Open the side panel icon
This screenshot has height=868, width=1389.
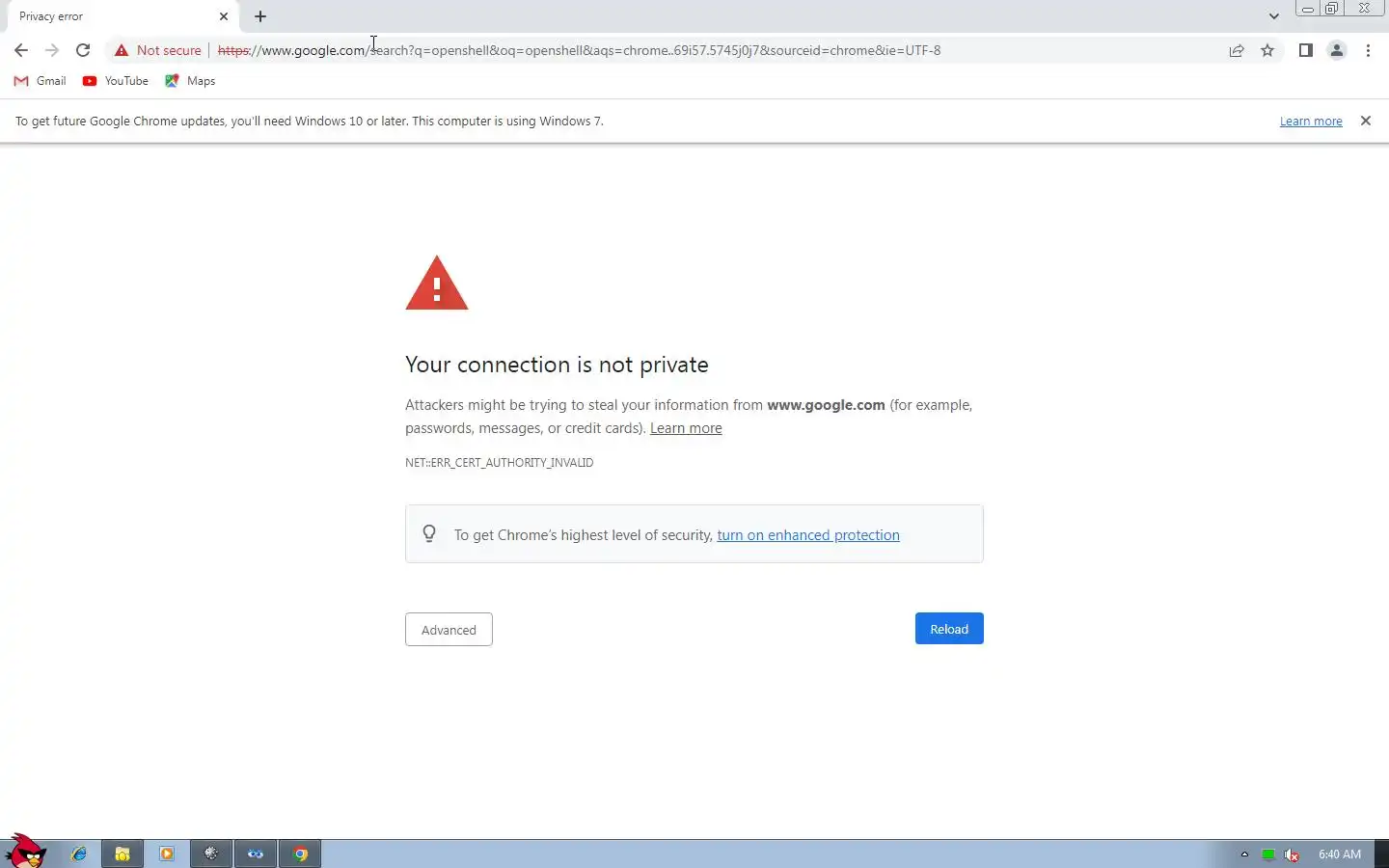[x=1305, y=50]
